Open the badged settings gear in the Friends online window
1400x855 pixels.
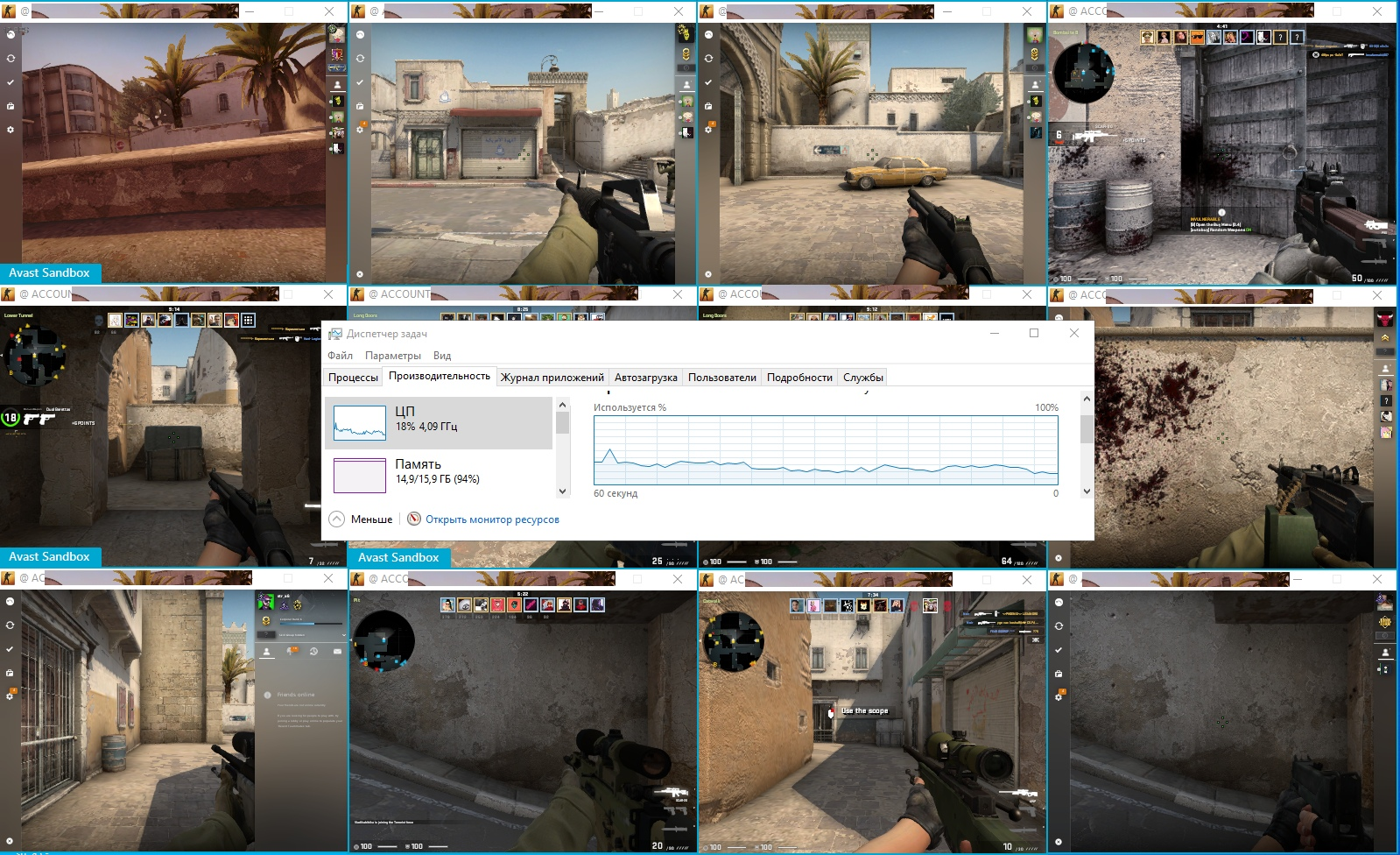11,696
